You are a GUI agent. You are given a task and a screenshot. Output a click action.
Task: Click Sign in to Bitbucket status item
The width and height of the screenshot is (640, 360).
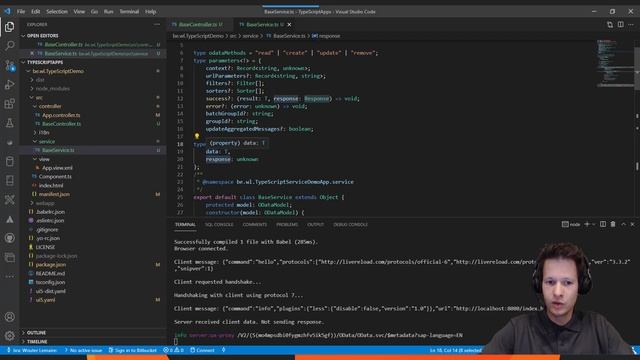coord(133,350)
